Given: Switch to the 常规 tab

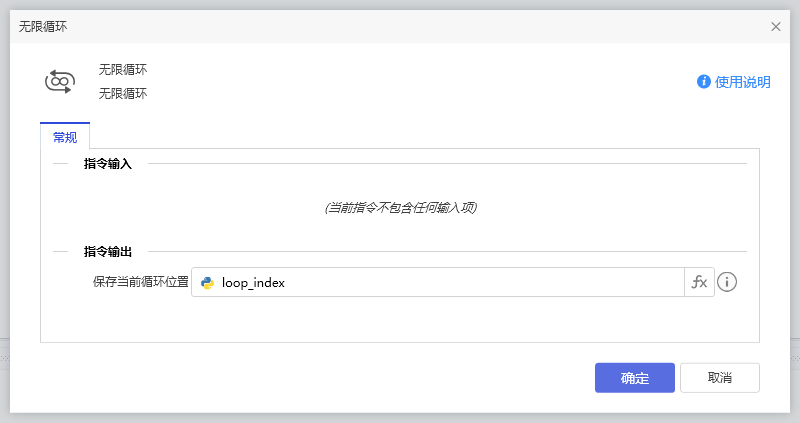Looking at the screenshot, I should 65,137.
